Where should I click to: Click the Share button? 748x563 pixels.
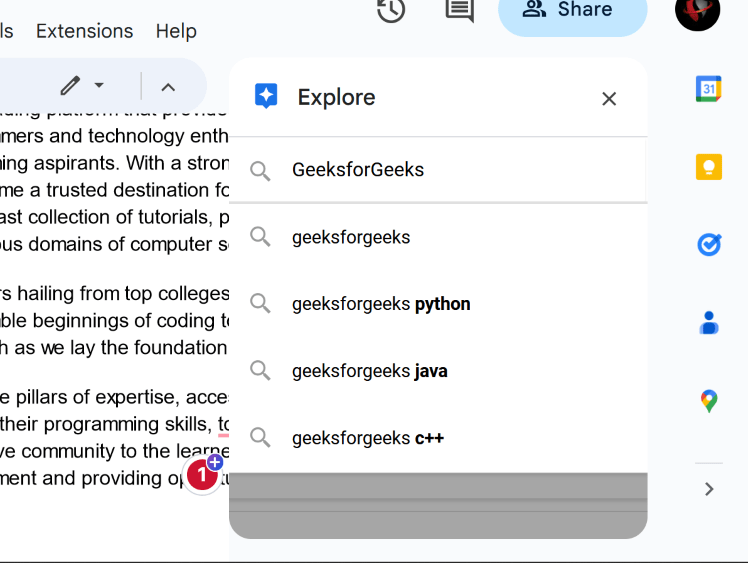coord(572,11)
